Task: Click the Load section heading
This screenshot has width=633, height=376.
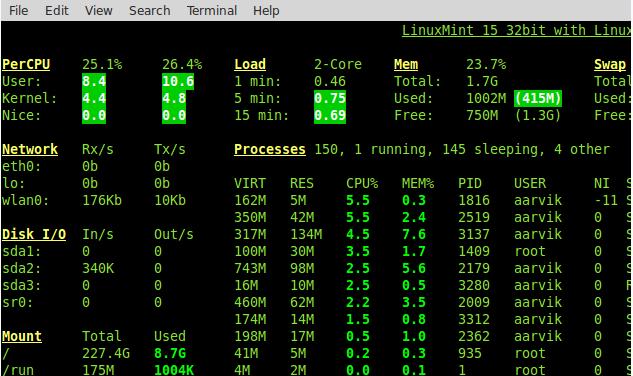Action: pyautogui.click(x=250, y=65)
